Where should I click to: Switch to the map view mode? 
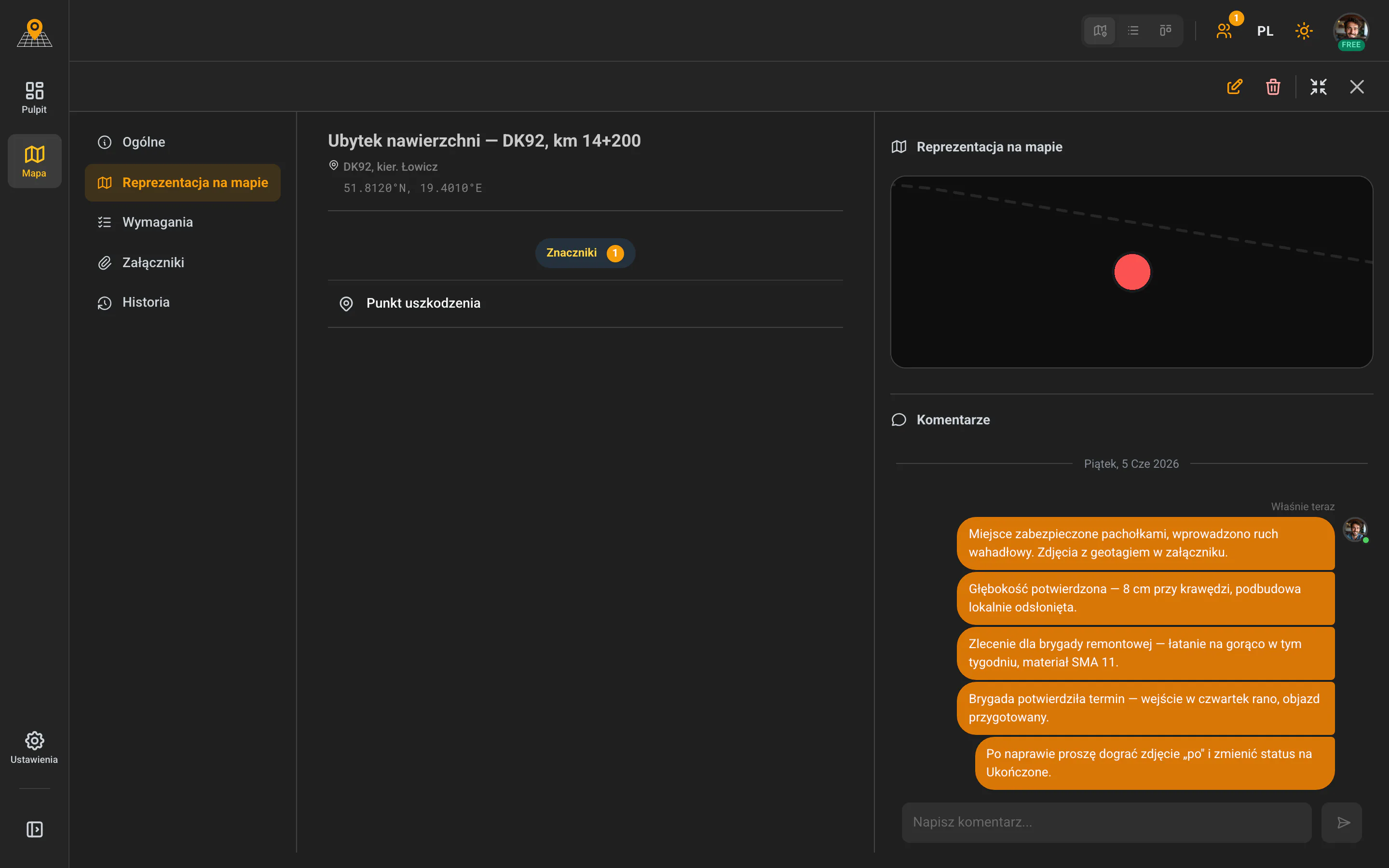[x=1100, y=30]
